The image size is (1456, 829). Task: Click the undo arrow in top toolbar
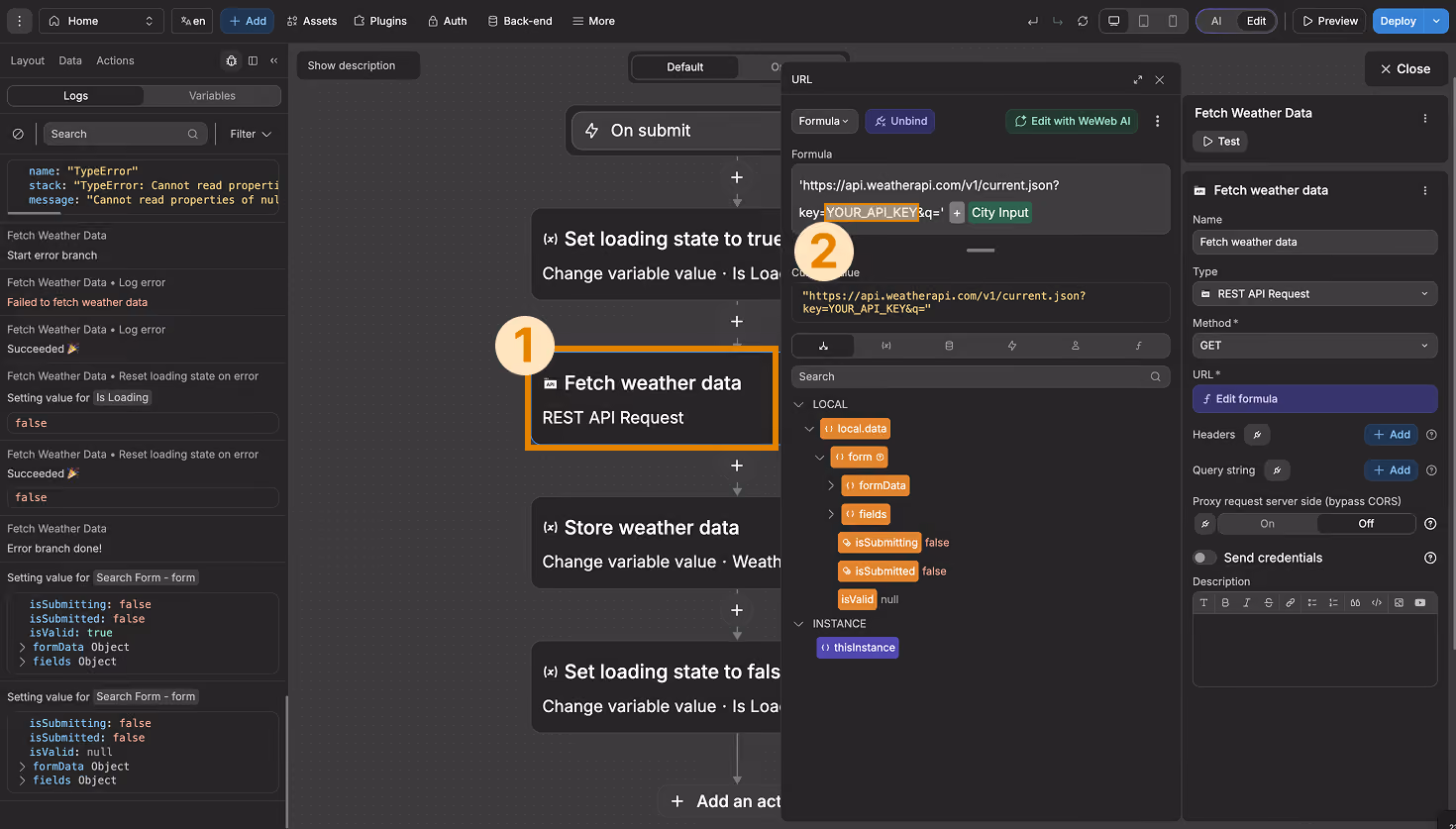point(1033,21)
